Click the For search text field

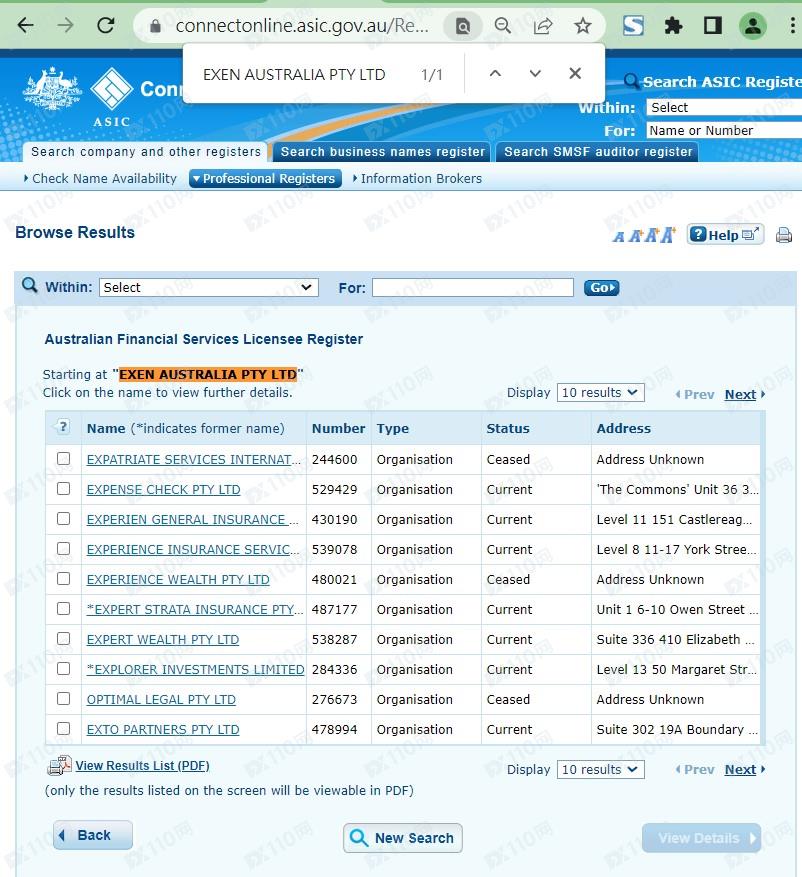pyautogui.click(x=472, y=287)
